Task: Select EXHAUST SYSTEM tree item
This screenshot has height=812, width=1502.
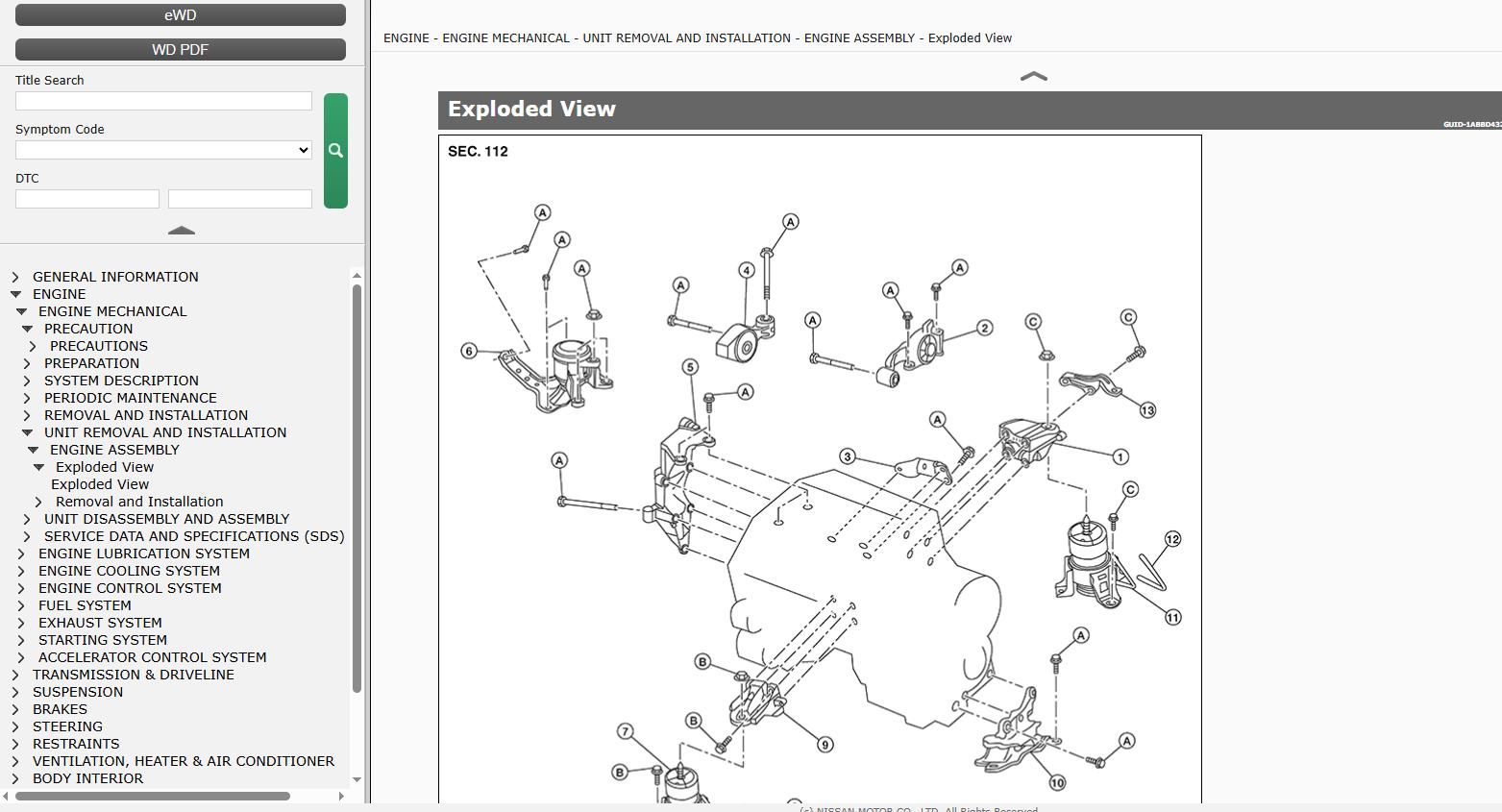Action: [x=100, y=623]
